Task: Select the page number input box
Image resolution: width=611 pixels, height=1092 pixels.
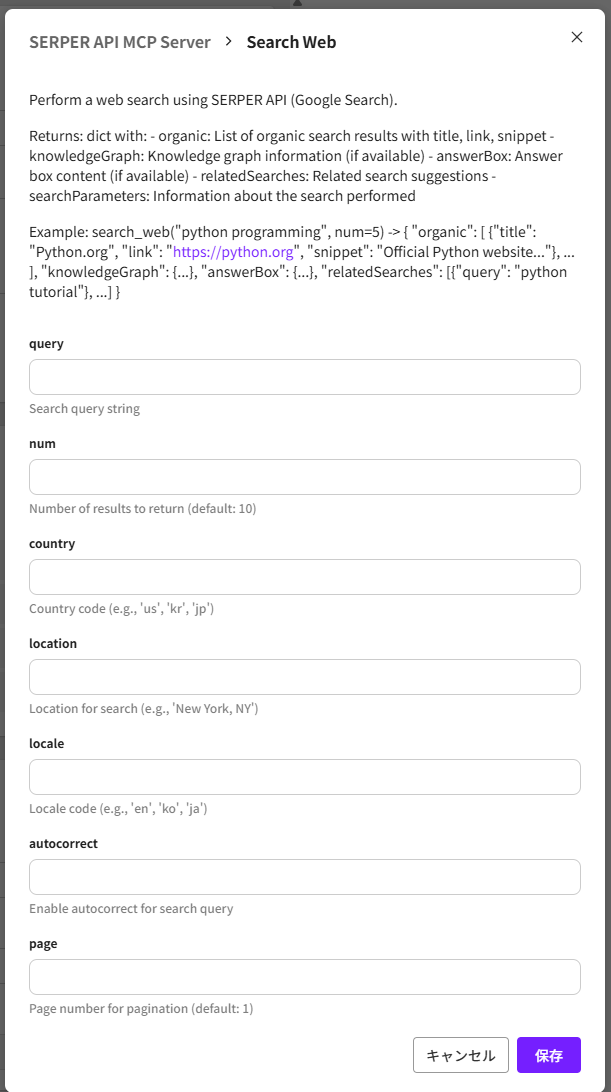Action: [305, 977]
